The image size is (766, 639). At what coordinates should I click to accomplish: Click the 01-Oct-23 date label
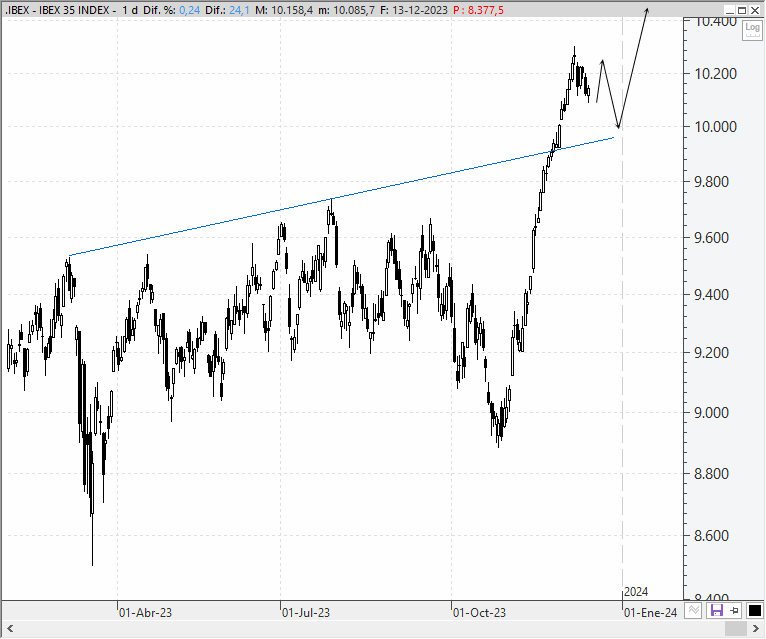point(479,613)
